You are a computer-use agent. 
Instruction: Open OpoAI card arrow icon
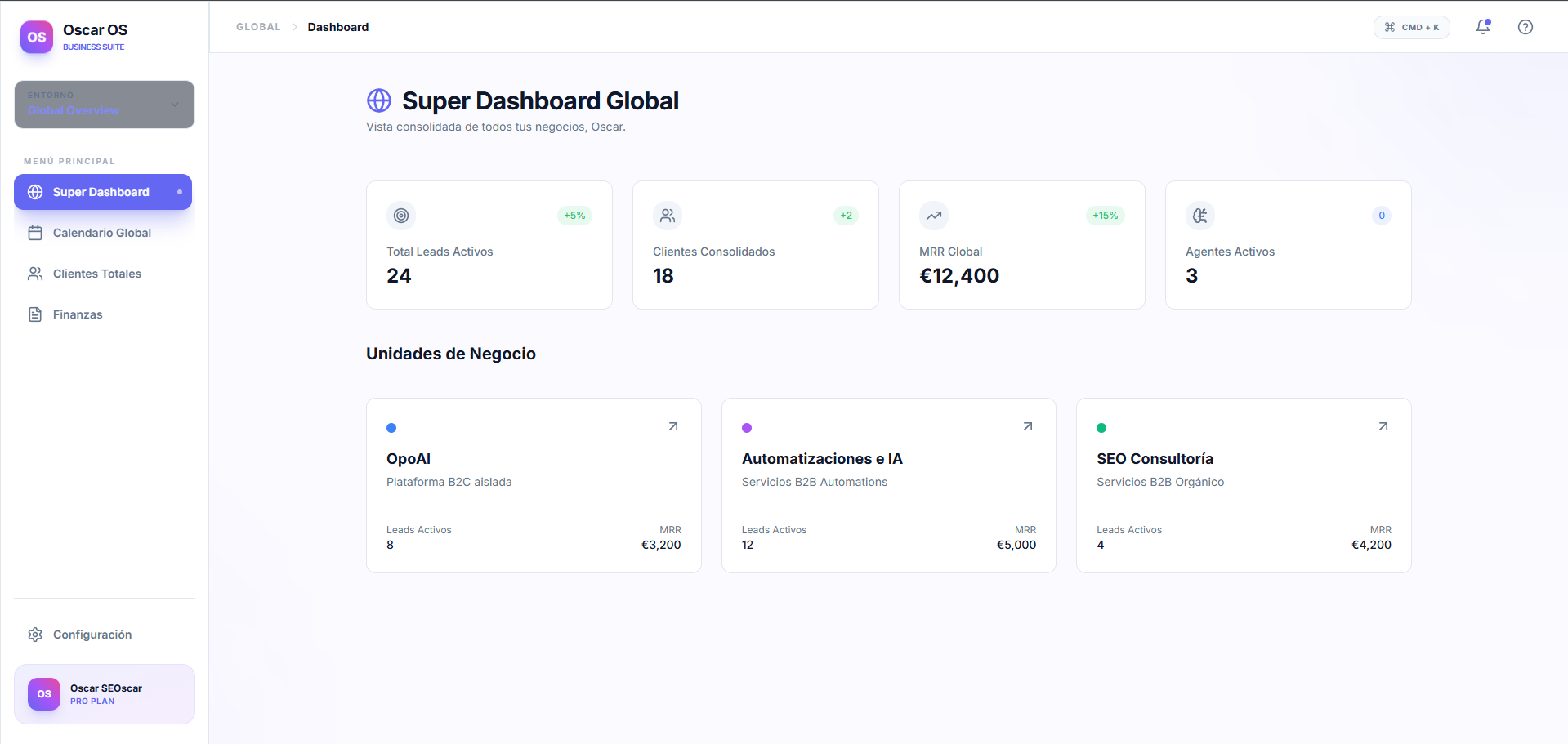point(672,426)
